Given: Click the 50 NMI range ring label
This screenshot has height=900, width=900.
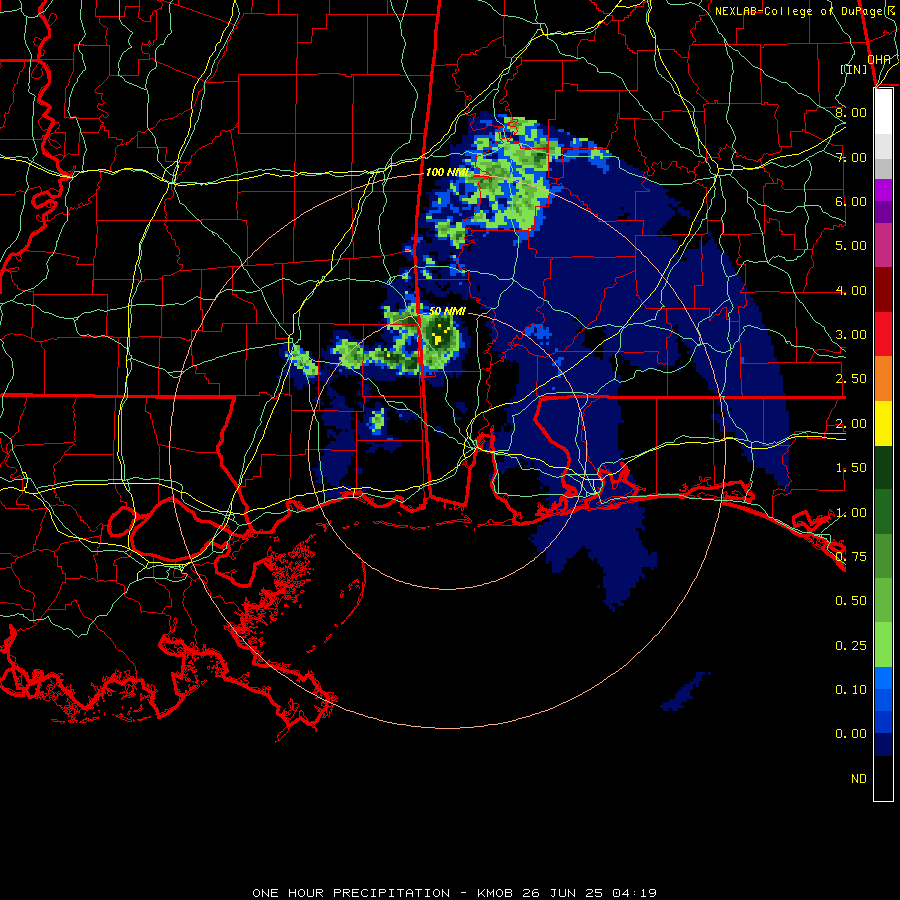Looking at the screenshot, I should point(447,311).
